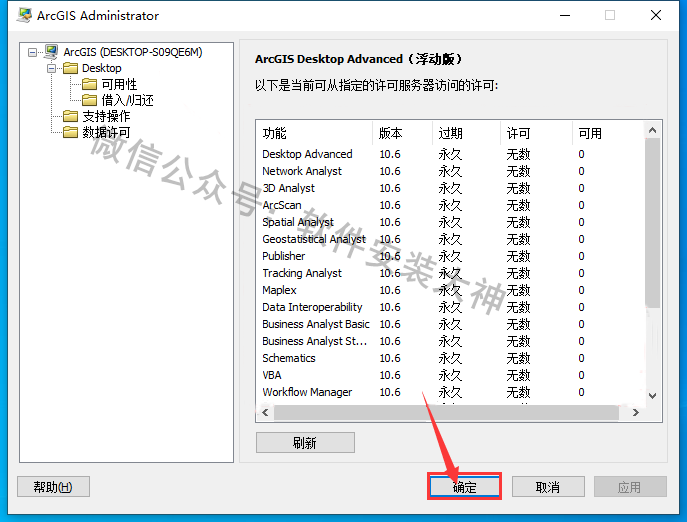The width and height of the screenshot is (687, 522).
Task: Minimize the ArcGIS Administrator window
Action: pos(565,15)
